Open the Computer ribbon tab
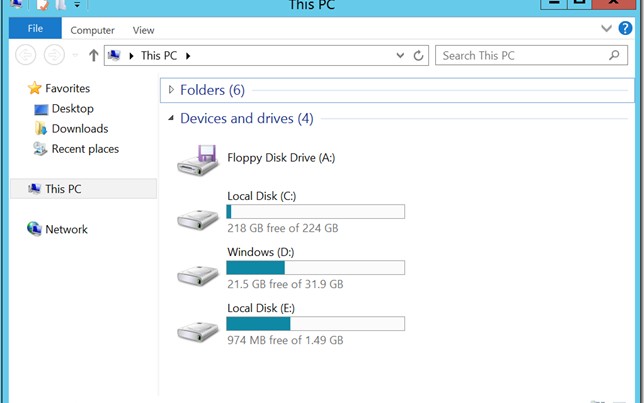 [92, 31]
